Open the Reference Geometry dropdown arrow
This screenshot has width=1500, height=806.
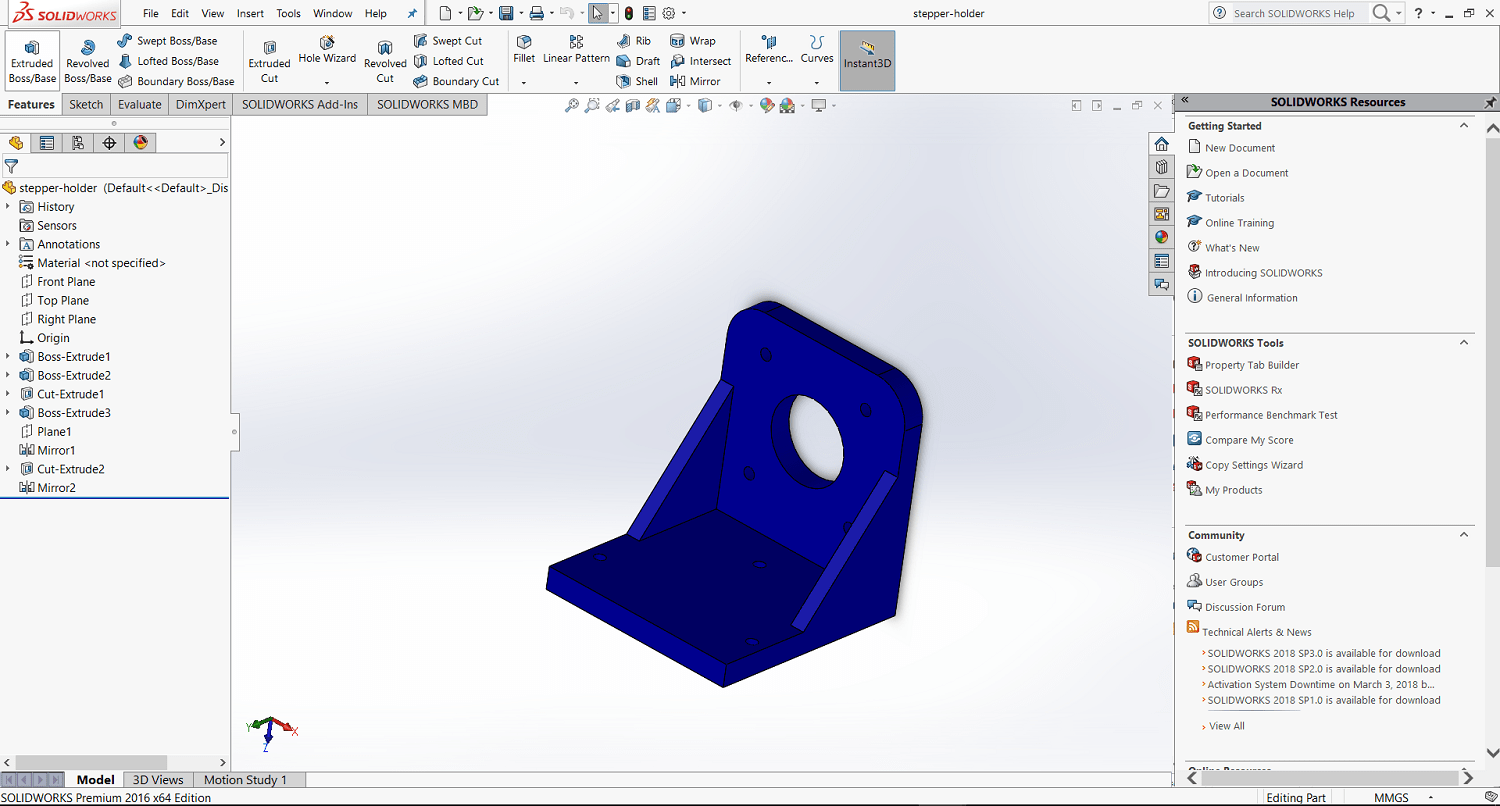(x=769, y=83)
